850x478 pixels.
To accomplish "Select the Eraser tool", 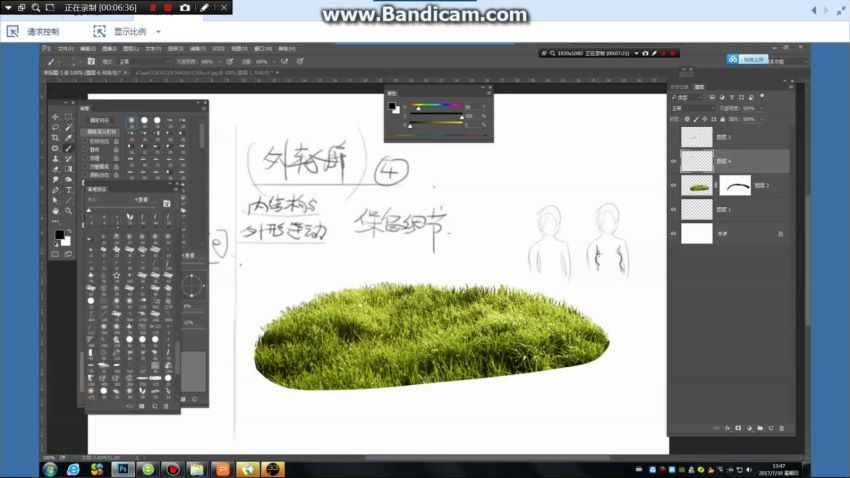I will (x=55, y=169).
